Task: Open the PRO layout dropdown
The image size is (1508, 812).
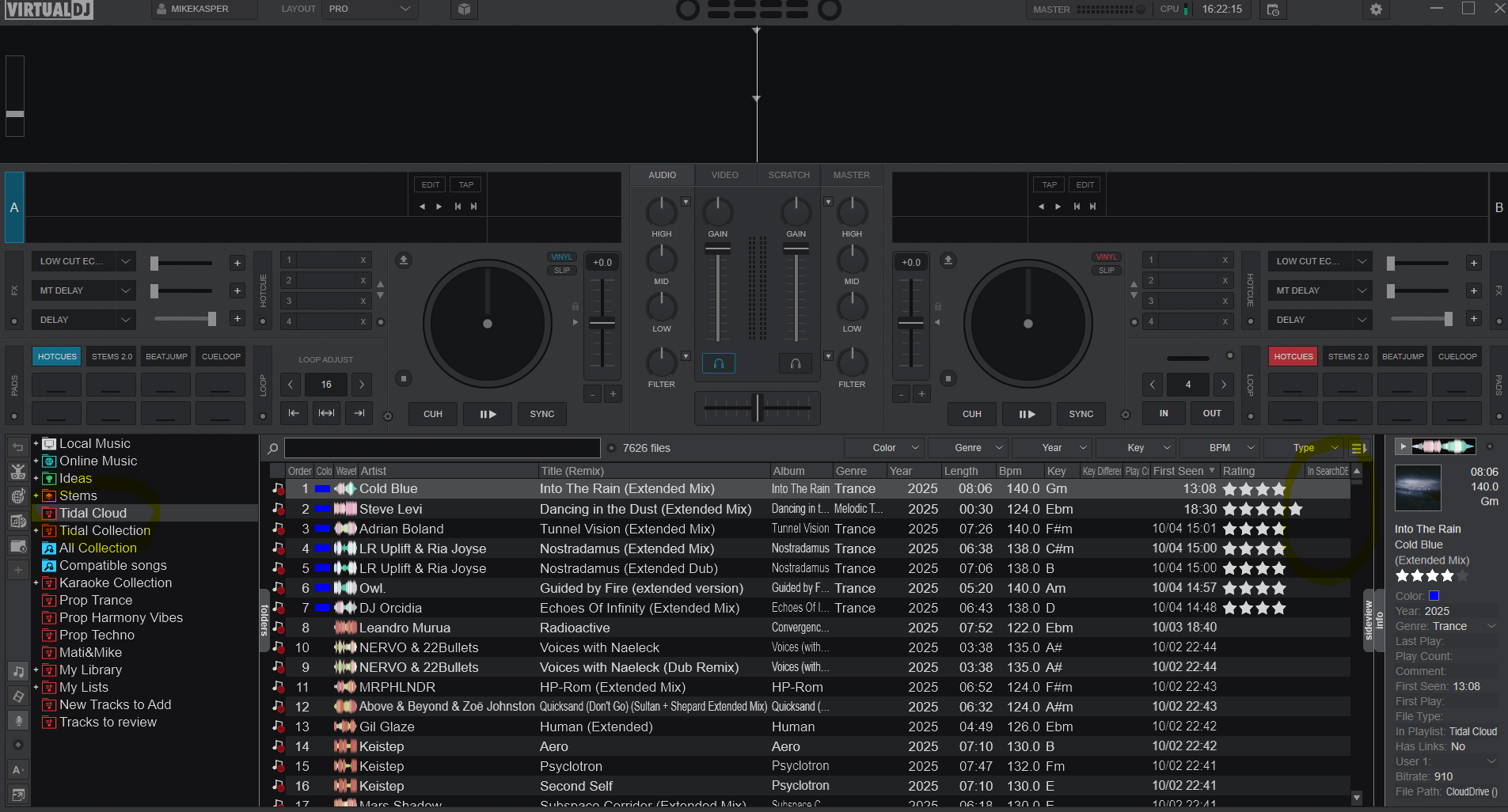Action: [x=370, y=9]
